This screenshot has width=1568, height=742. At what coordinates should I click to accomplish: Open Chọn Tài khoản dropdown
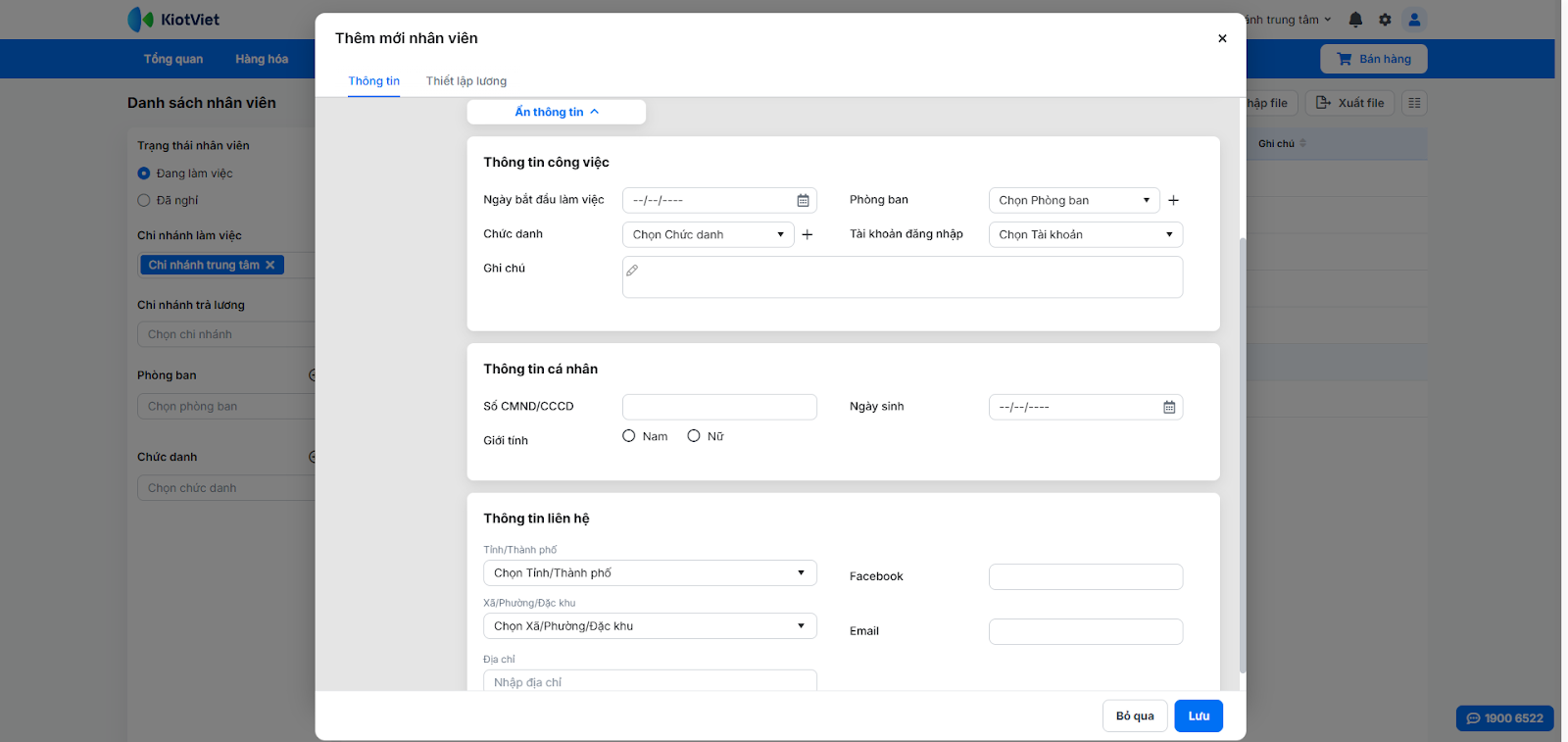[x=1085, y=235]
